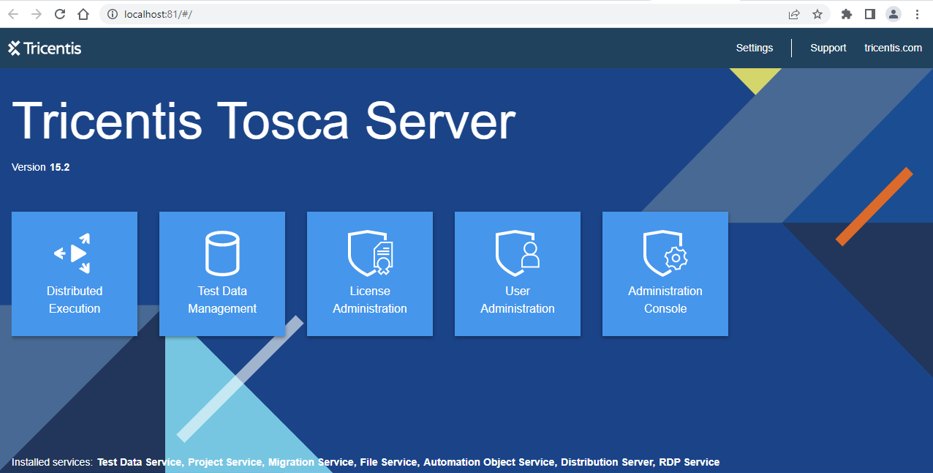Click 'Test Data Service' in installed services

pyautogui.click(x=140, y=462)
